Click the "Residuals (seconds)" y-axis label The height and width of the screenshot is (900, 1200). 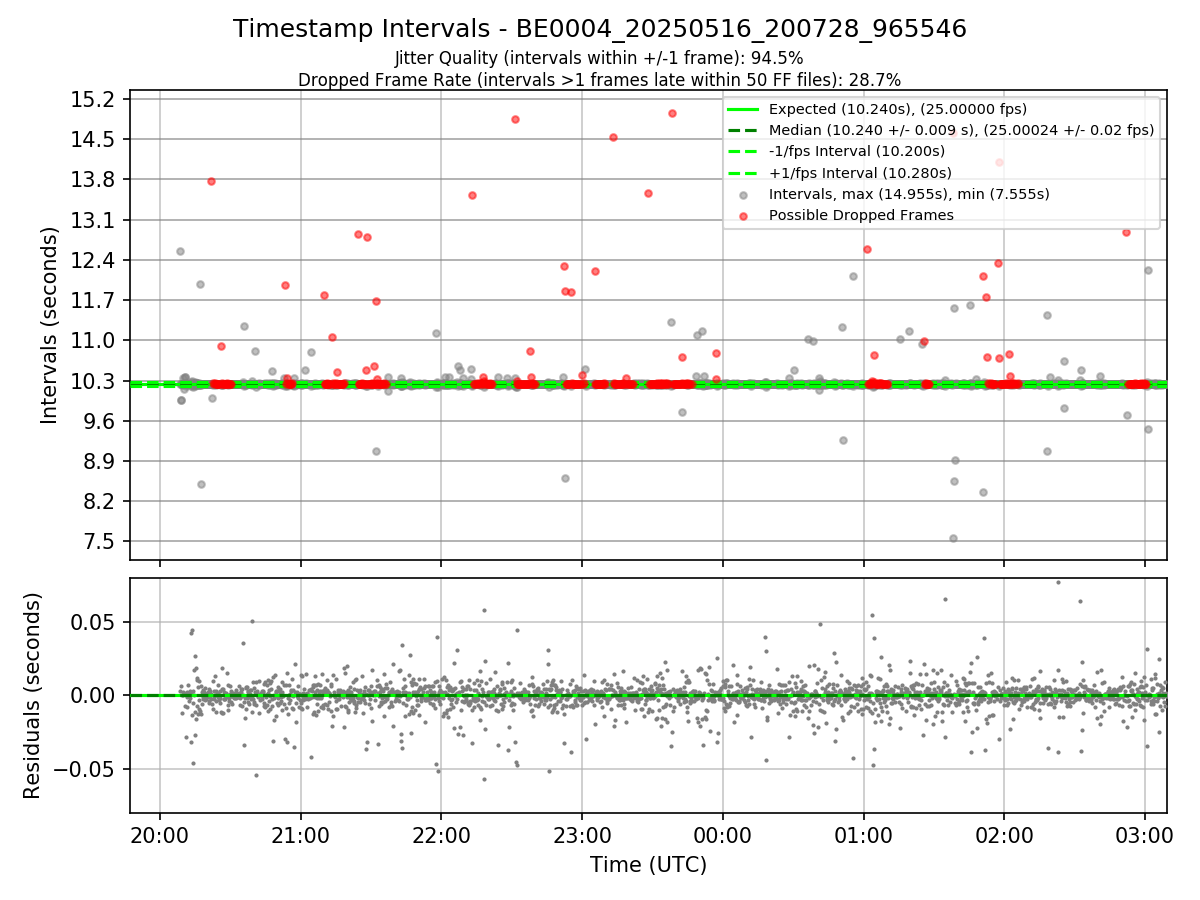(x=32, y=696)
